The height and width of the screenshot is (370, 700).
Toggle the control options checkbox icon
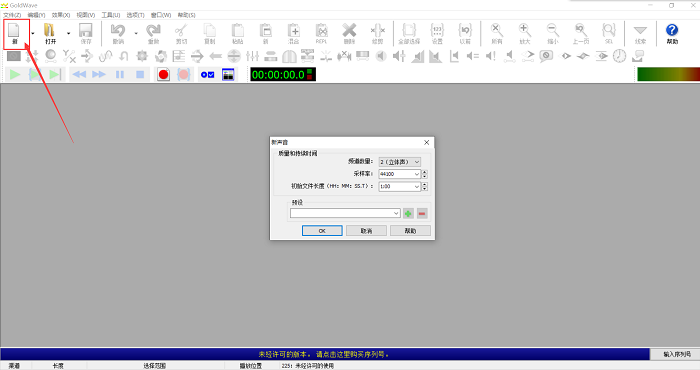point(208,75)
